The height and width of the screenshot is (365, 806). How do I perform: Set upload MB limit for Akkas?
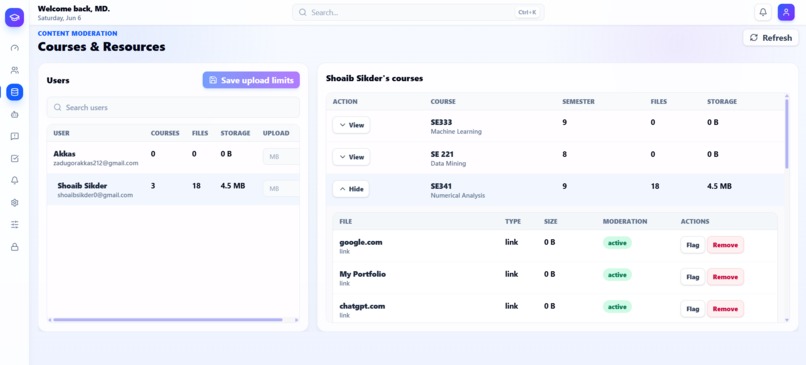tap(281, 156)
